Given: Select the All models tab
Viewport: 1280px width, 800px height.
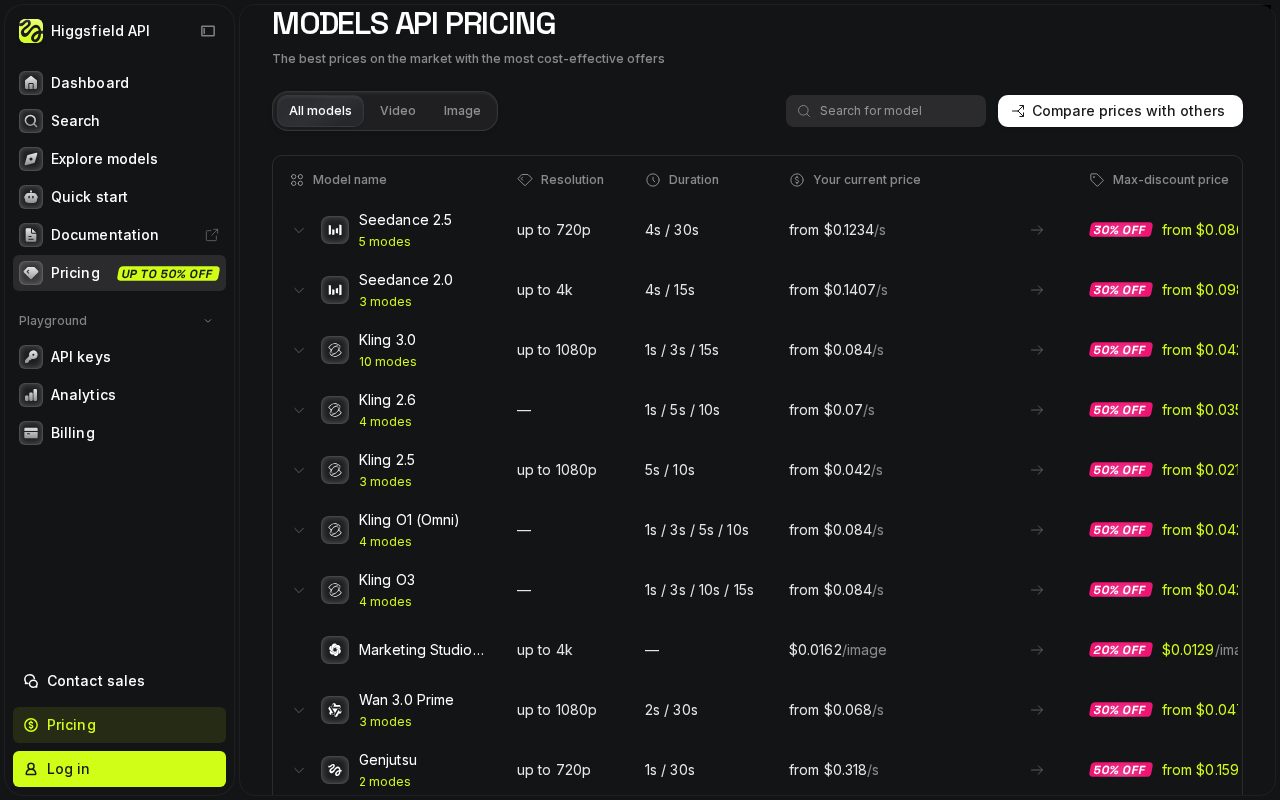Looking at the screenshot, I should coord(320,111).
